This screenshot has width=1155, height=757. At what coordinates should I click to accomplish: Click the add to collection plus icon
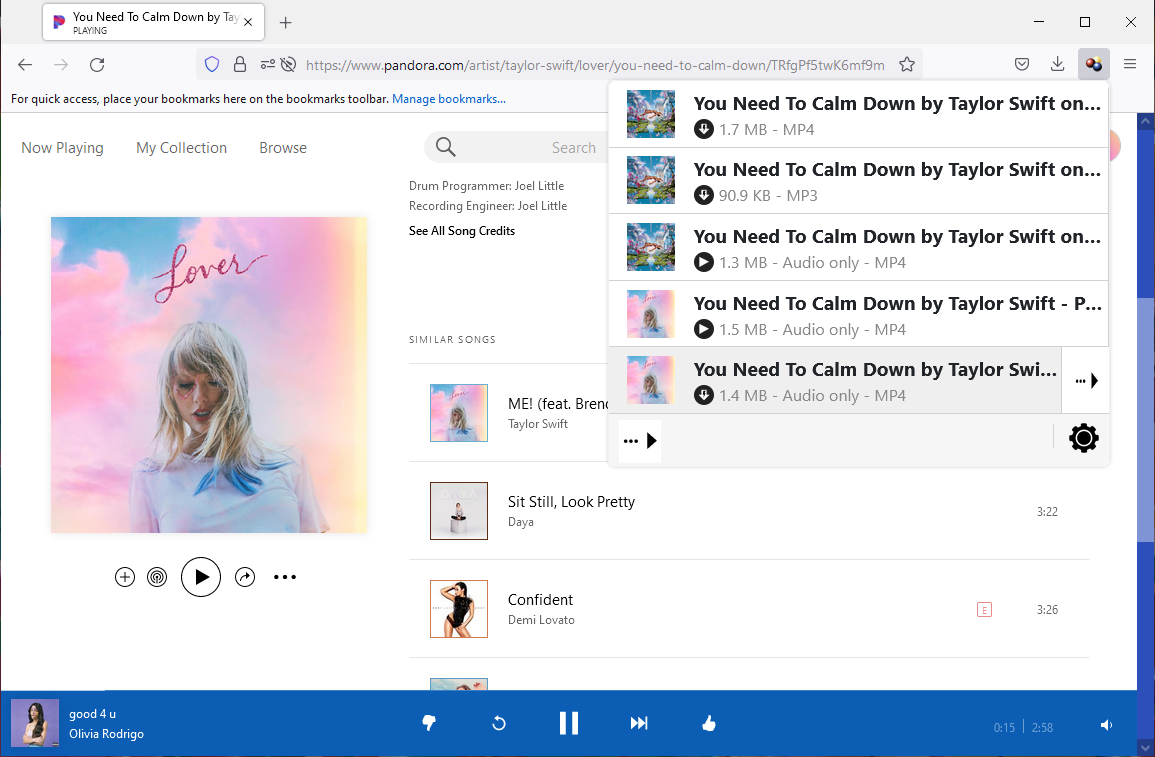[125, 577]
